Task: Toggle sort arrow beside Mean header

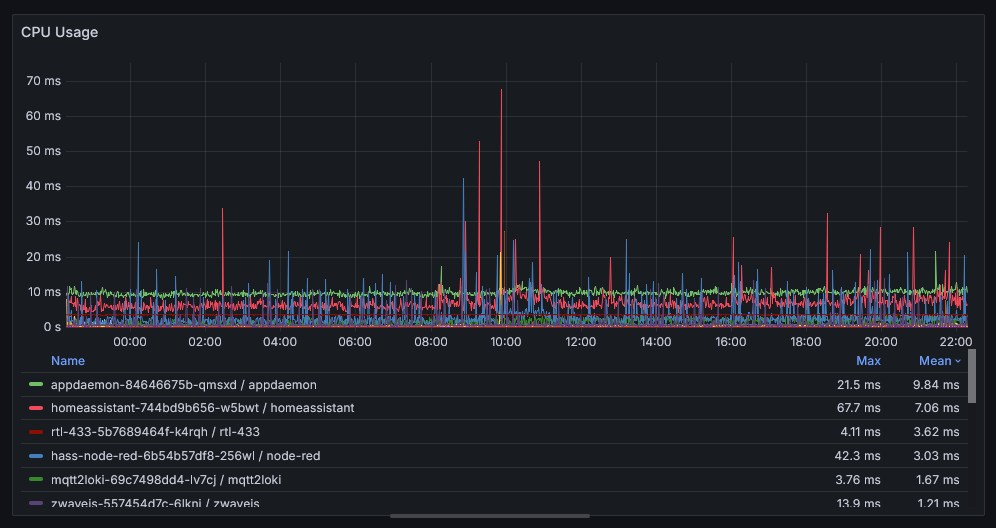Action: click(958, 362)
